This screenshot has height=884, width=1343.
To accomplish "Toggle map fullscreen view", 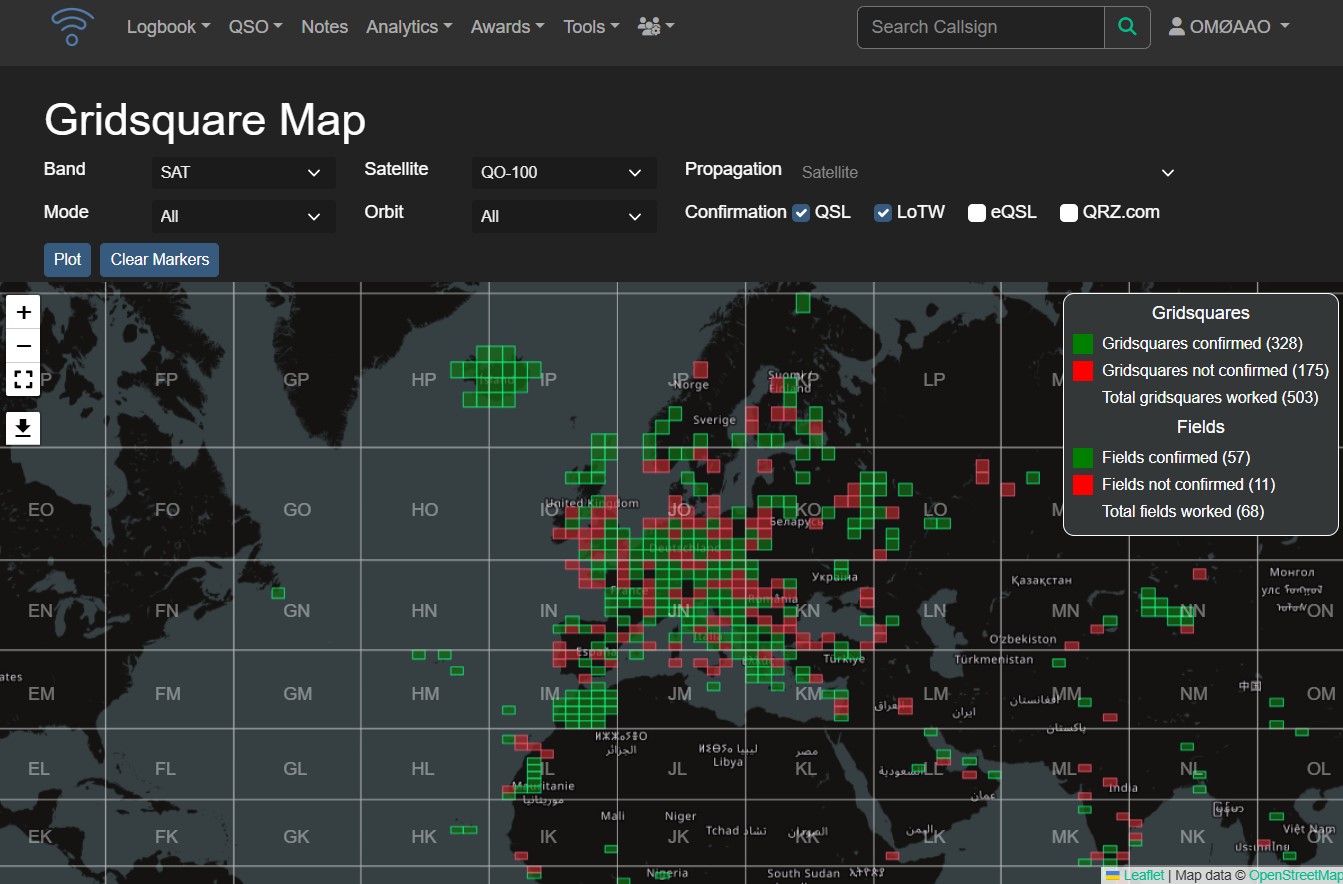I will pos(24,379).
